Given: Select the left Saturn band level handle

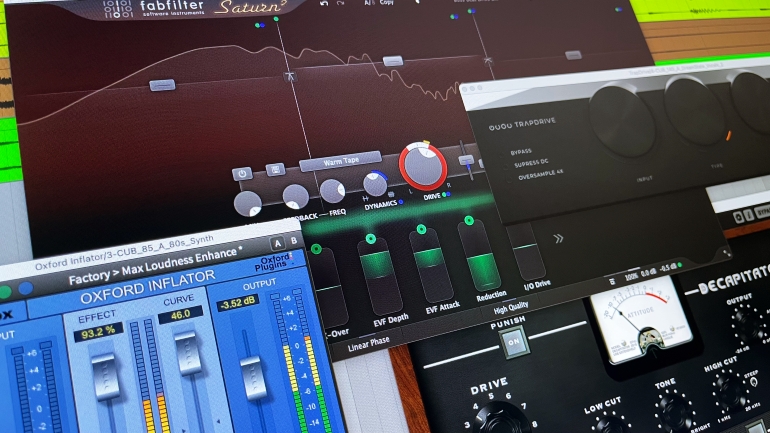Looking at the screenshot, I should [x=162, y=85].
